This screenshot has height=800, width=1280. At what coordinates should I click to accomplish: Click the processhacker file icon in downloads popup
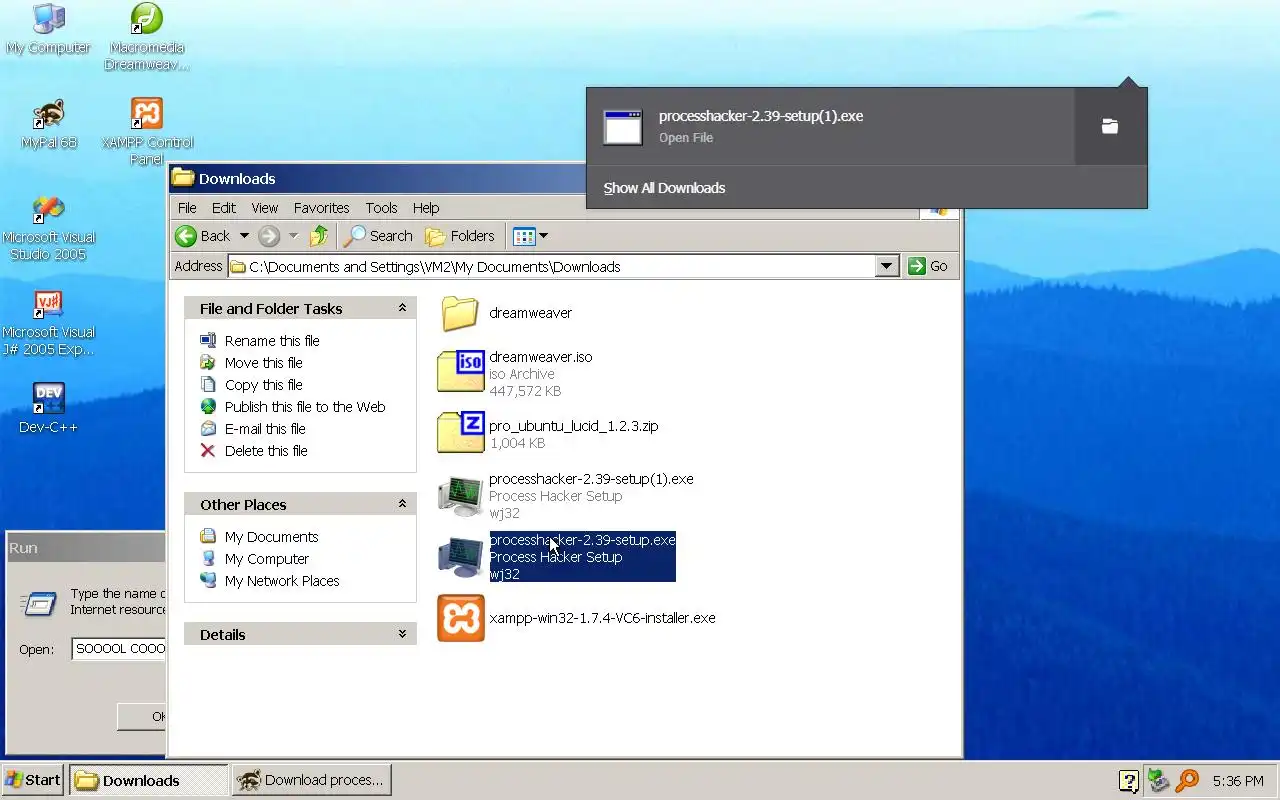coord(623,127)
